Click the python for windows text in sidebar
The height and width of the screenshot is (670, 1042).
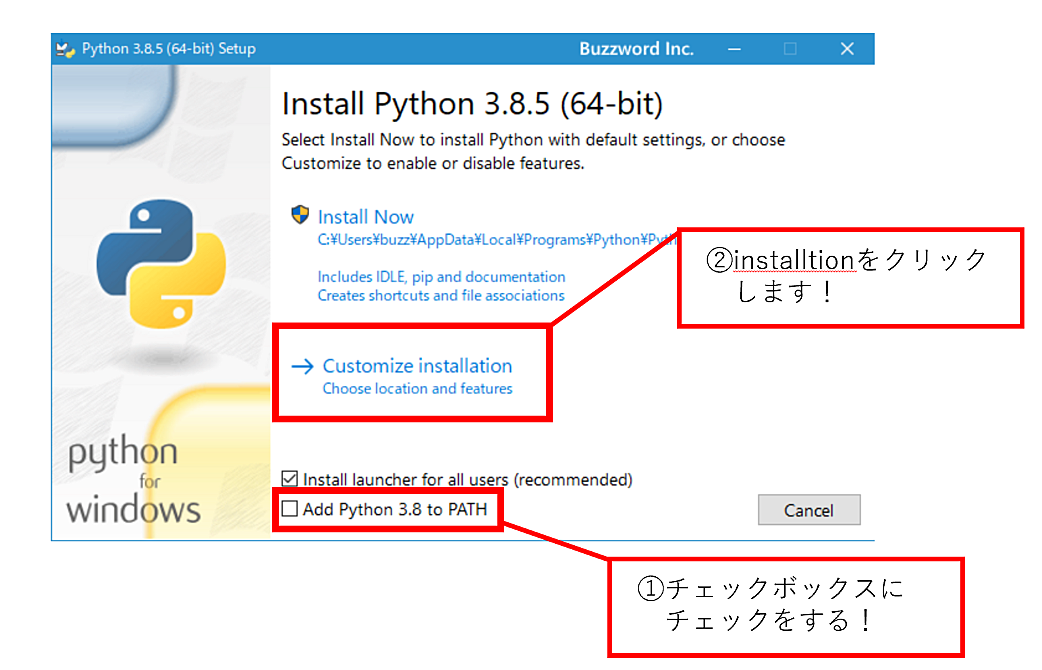[133, 481]
